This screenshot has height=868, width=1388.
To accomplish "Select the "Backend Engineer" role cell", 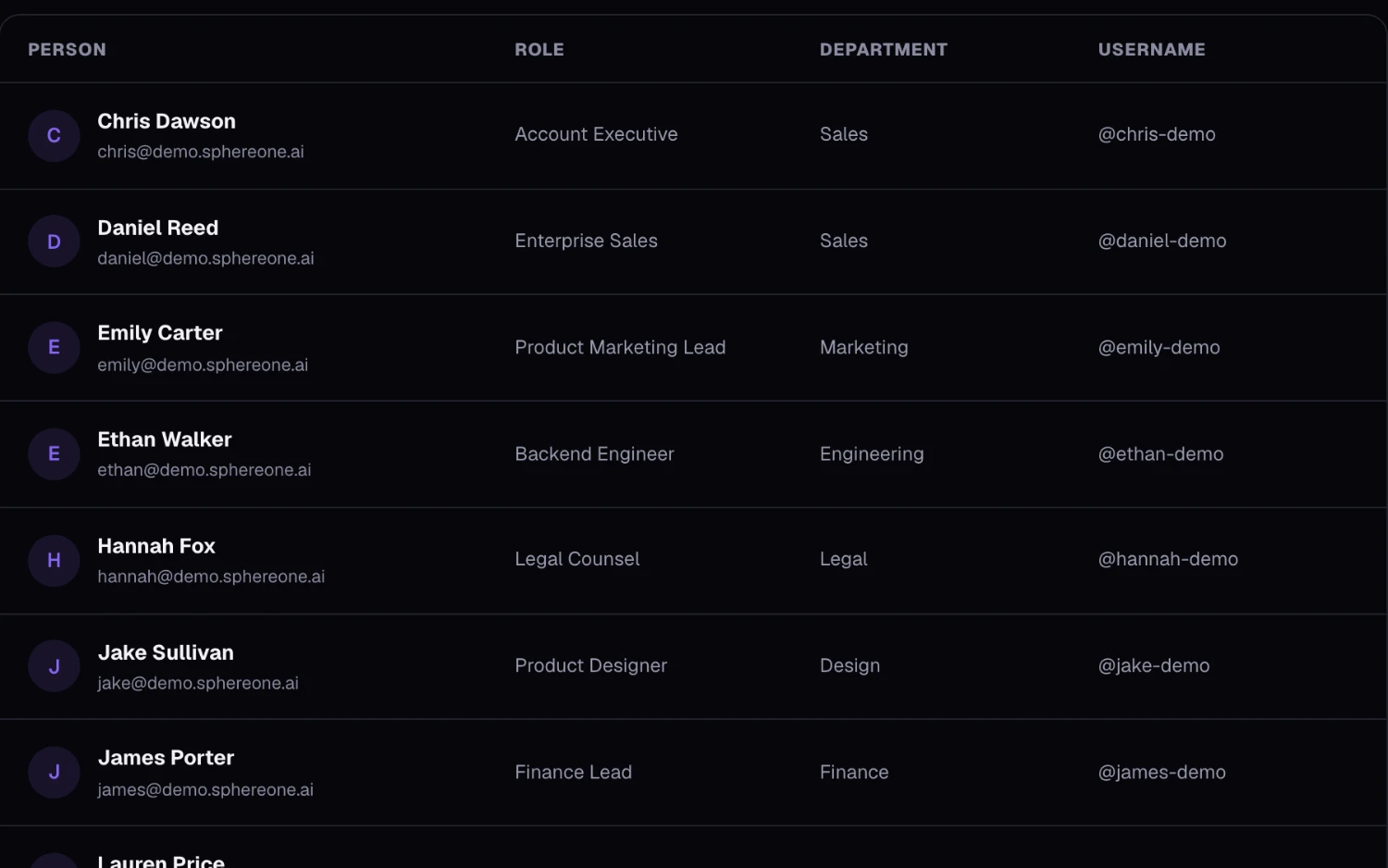I will click(x=594, y=453).
